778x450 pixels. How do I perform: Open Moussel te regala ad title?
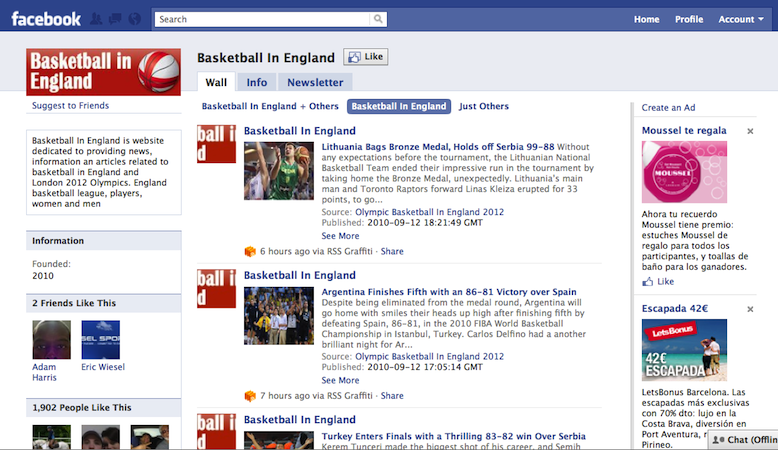tap(684, 130)
